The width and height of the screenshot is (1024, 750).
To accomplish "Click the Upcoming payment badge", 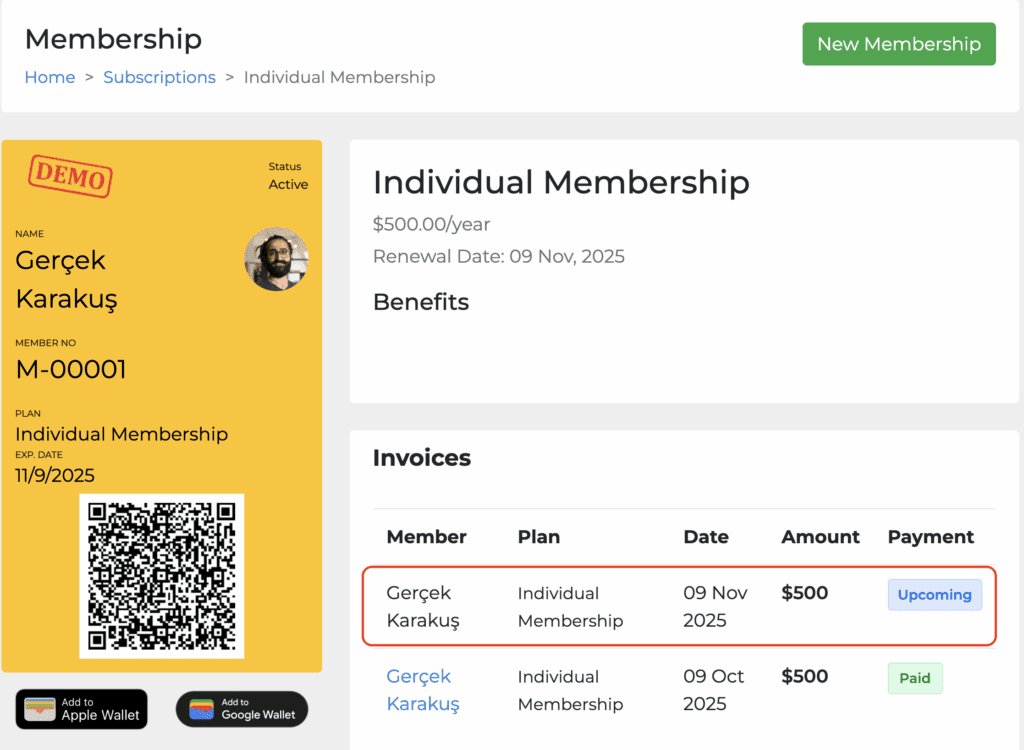I will click(934, 595).
